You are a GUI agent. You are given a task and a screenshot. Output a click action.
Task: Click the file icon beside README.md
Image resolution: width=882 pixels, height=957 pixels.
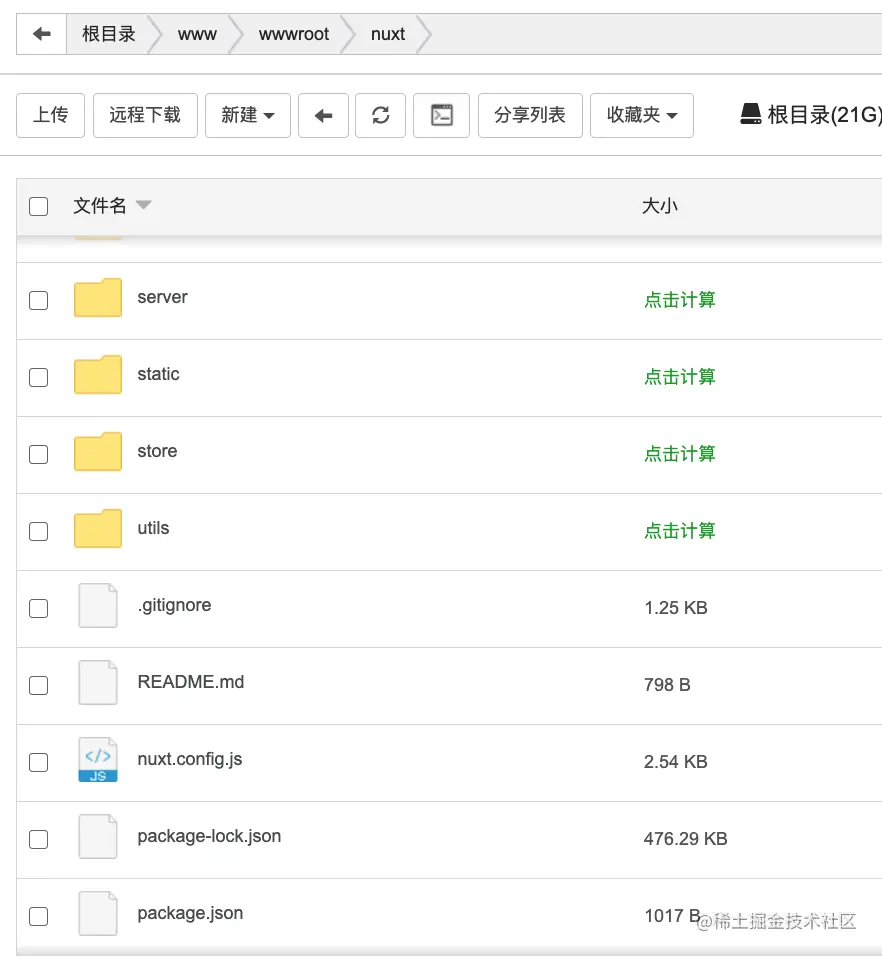pos(97,684)
